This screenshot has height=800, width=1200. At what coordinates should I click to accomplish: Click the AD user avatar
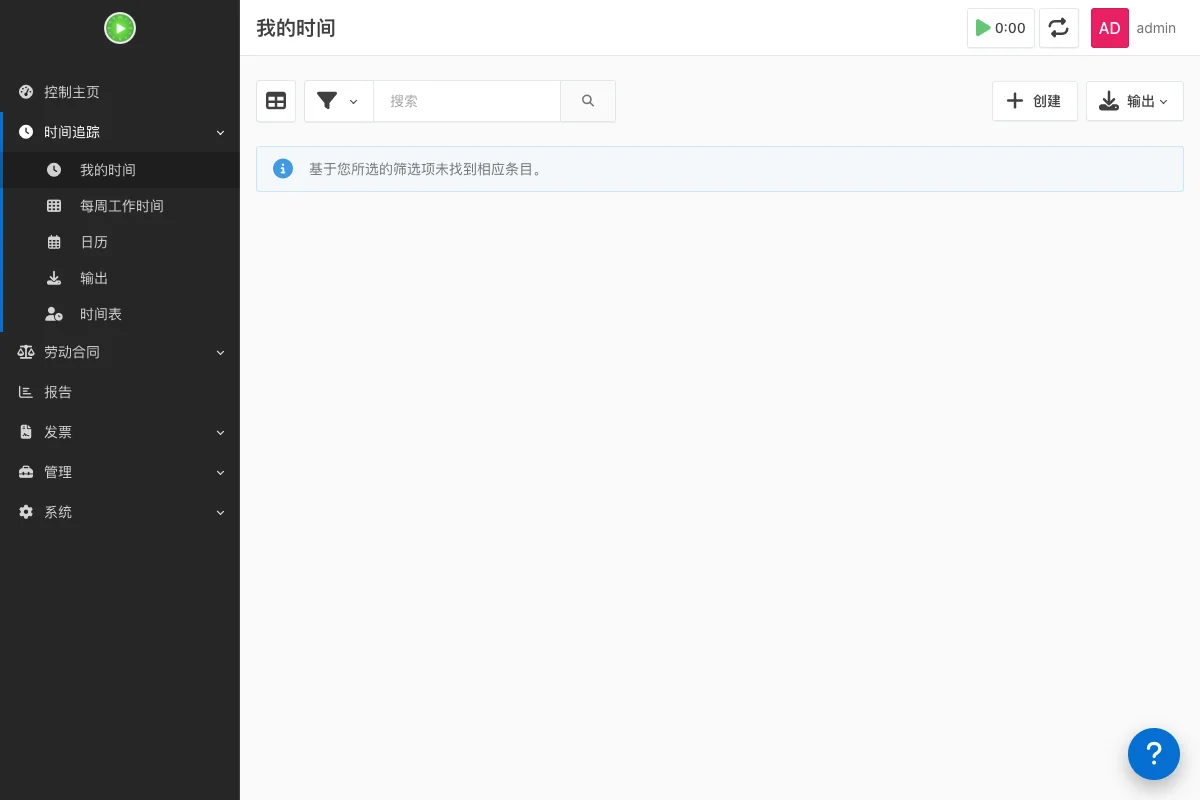point(1110,28)
